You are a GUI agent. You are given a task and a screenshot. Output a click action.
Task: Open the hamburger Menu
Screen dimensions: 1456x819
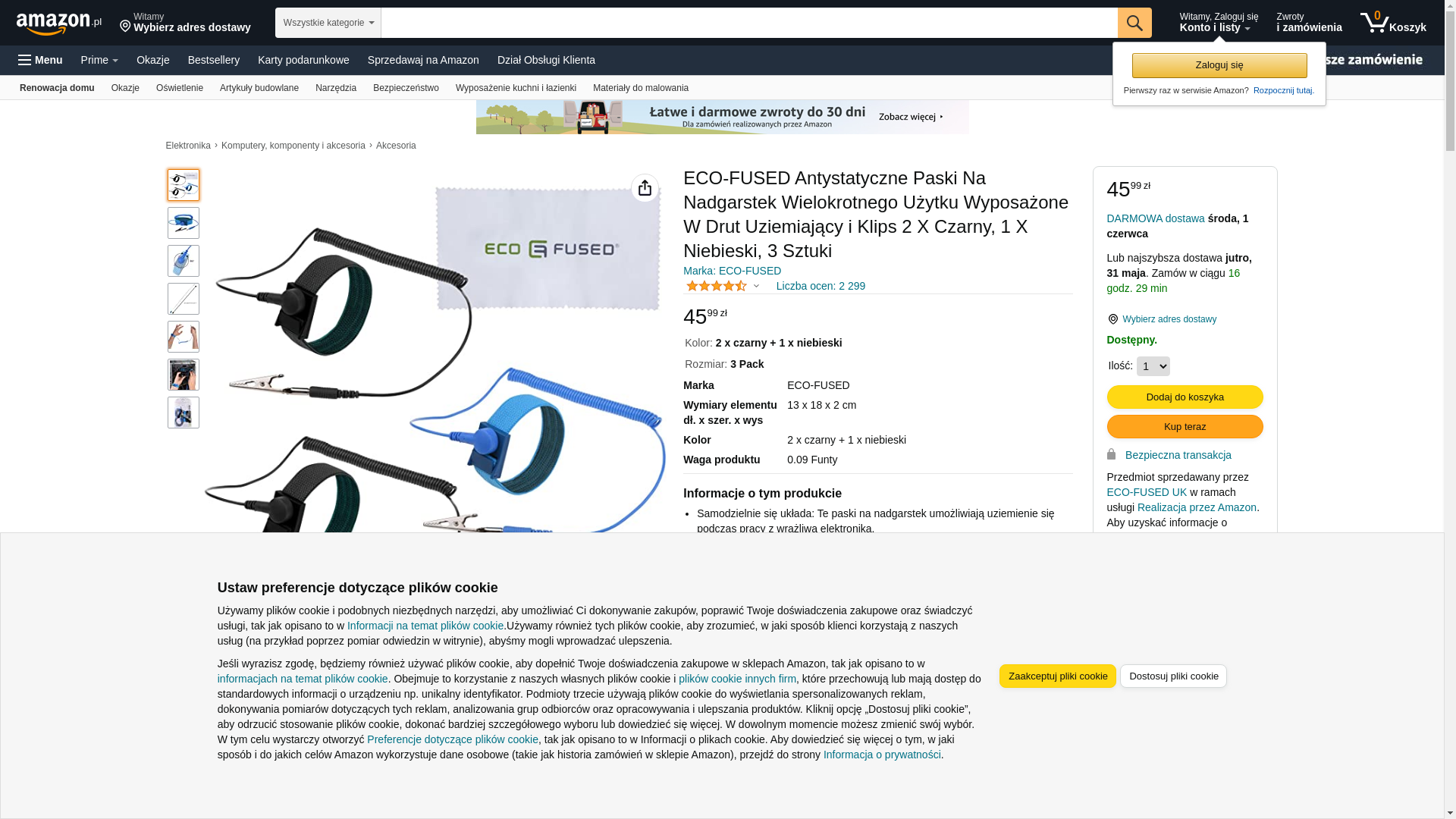40,60
